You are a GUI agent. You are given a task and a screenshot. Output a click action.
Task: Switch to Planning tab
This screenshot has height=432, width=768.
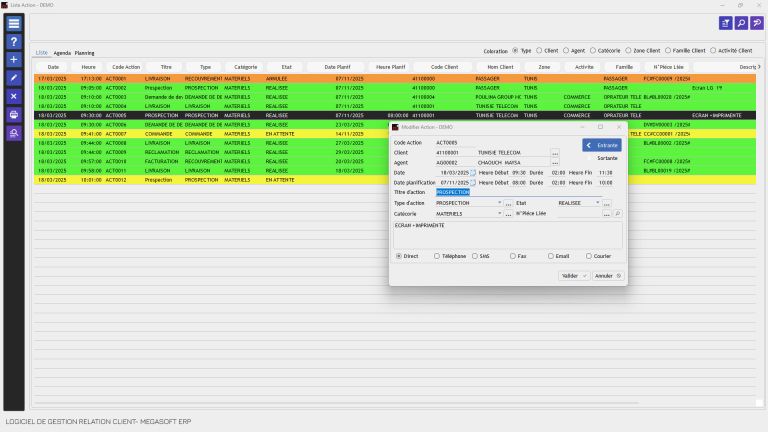click(x=84, y=53)
